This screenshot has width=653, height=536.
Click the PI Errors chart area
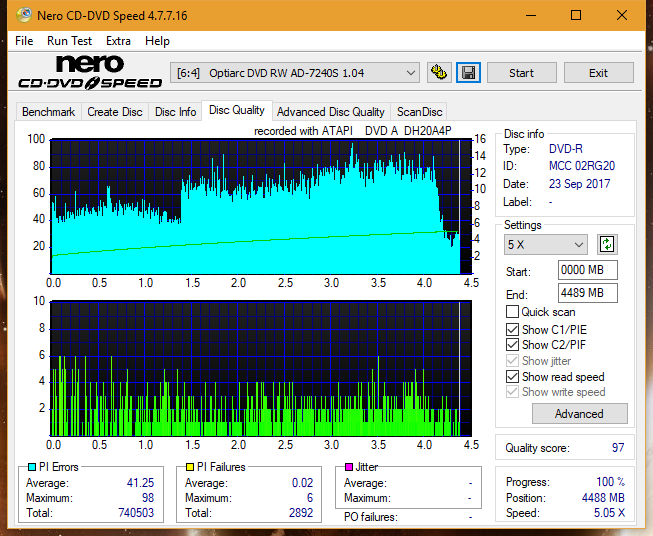261,207
